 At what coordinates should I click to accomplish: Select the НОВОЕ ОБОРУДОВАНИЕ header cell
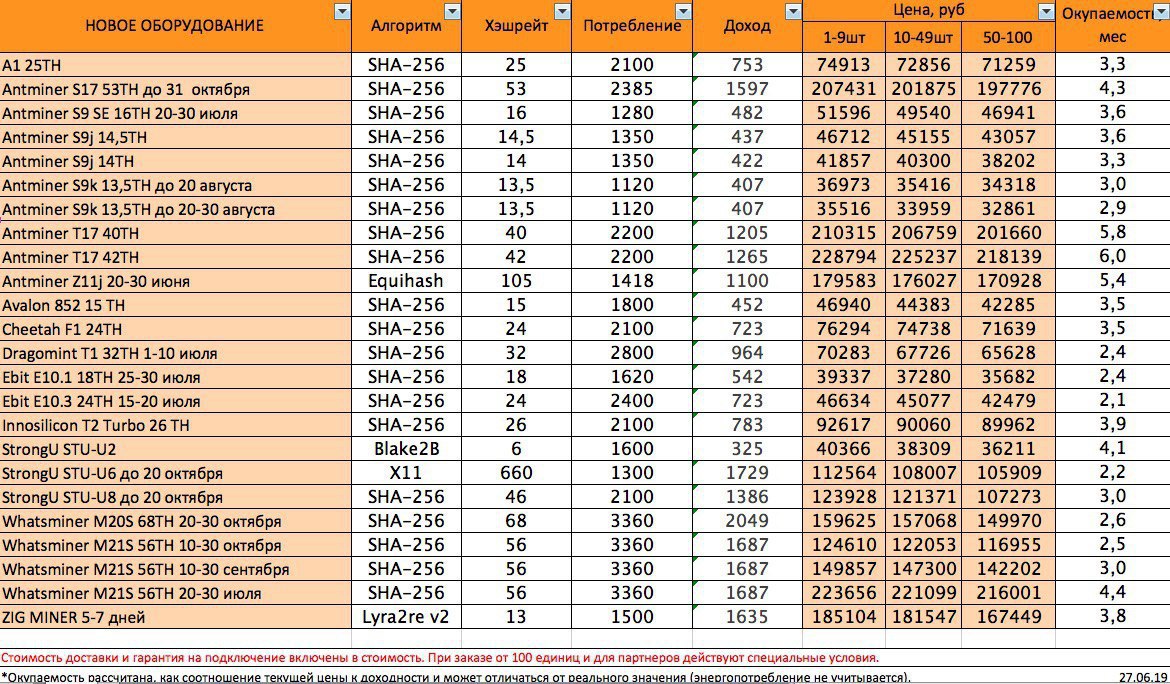coord(175,26)
